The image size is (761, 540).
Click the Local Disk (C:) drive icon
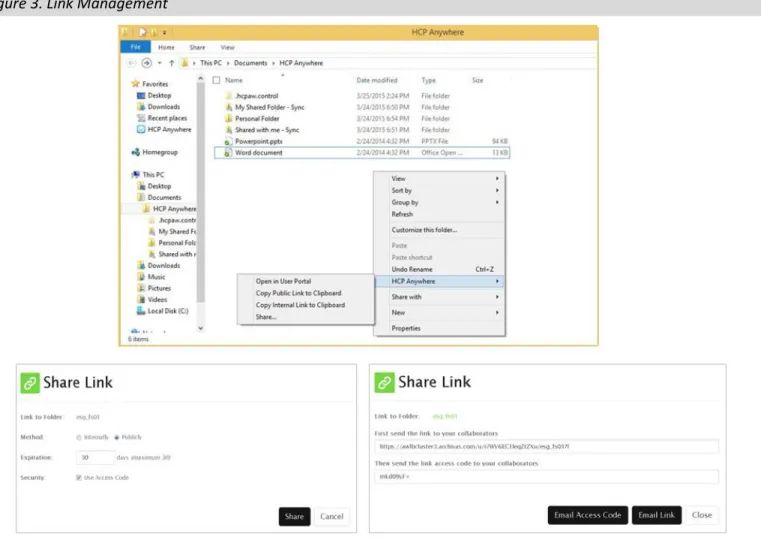[141, 311]
